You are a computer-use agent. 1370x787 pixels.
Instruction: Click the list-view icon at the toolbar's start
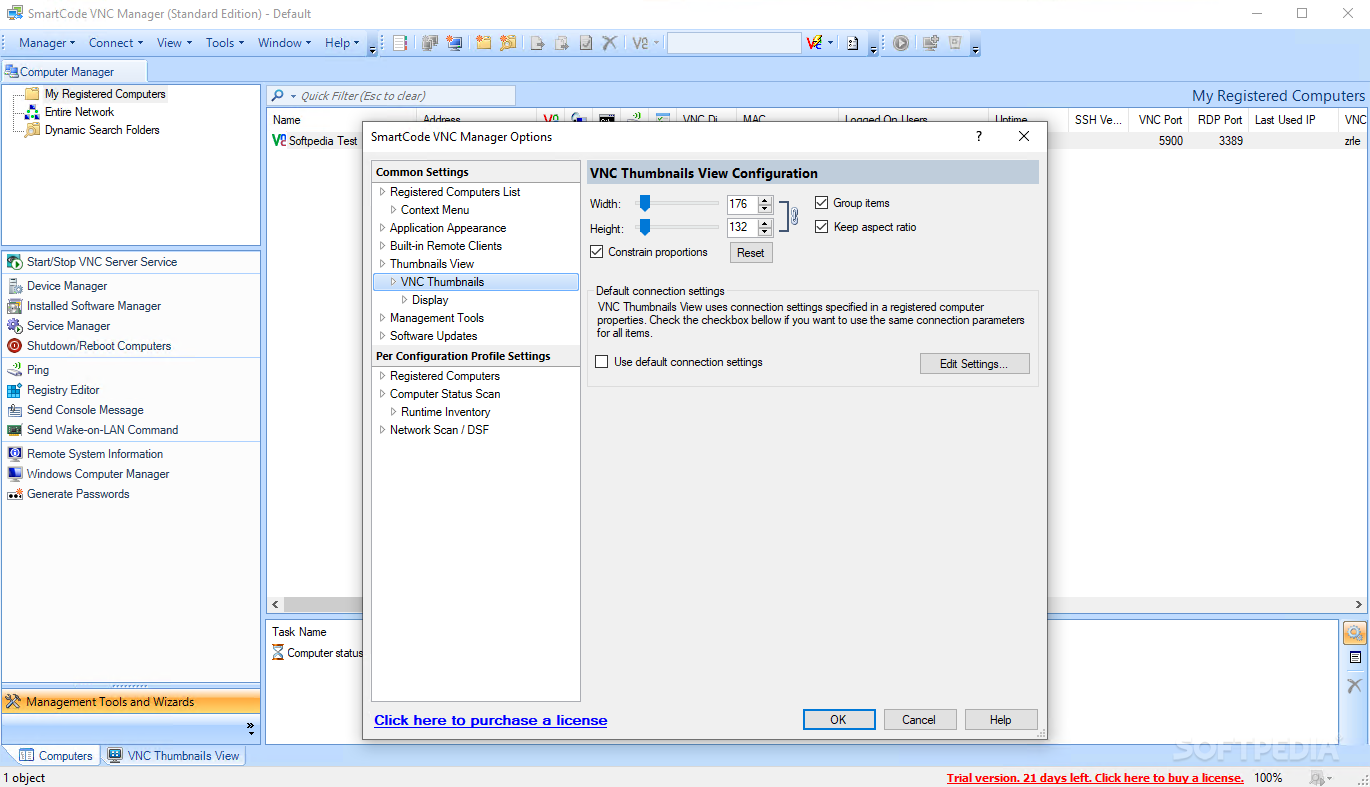tap(400, 43)
